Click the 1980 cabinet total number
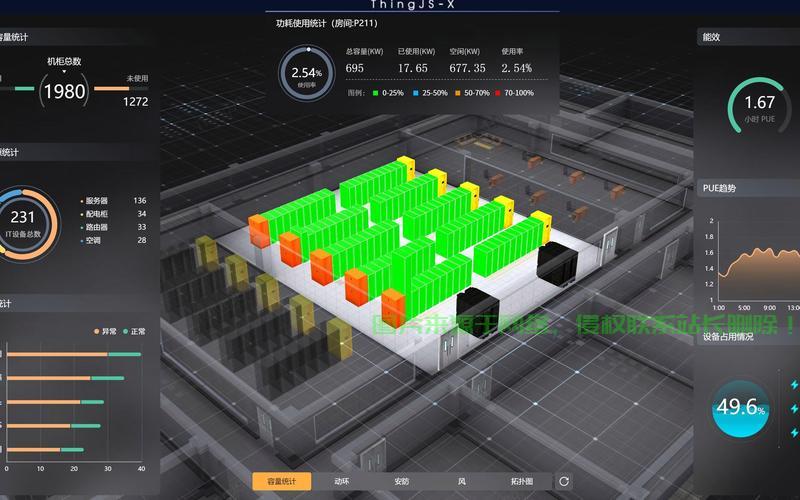Image resolution: width=800 pixels, height=500 pixels. pos(64,91)
